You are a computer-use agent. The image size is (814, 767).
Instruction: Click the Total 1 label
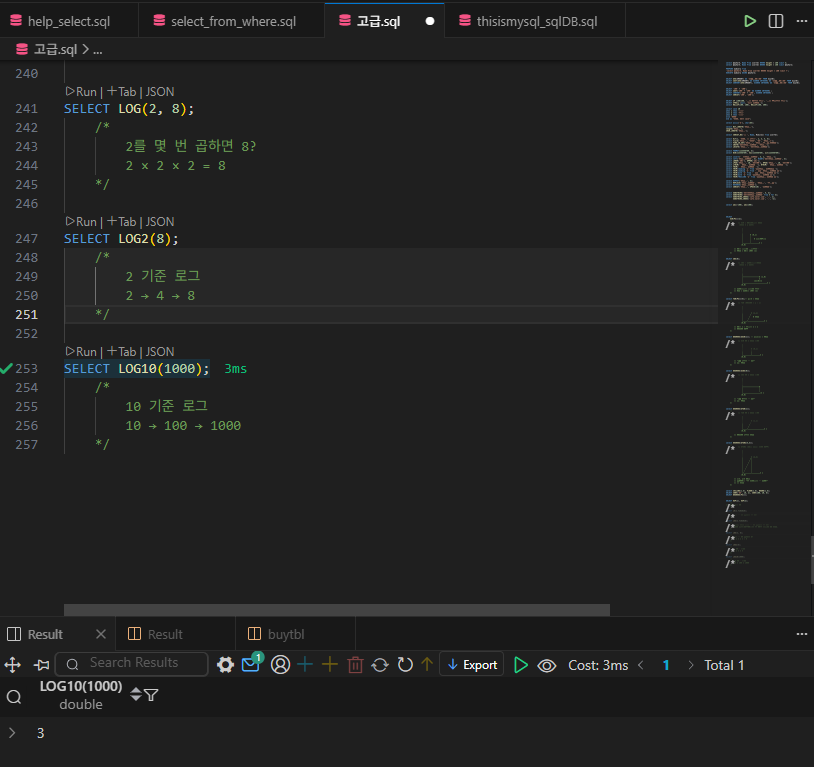tap(724, 665)
